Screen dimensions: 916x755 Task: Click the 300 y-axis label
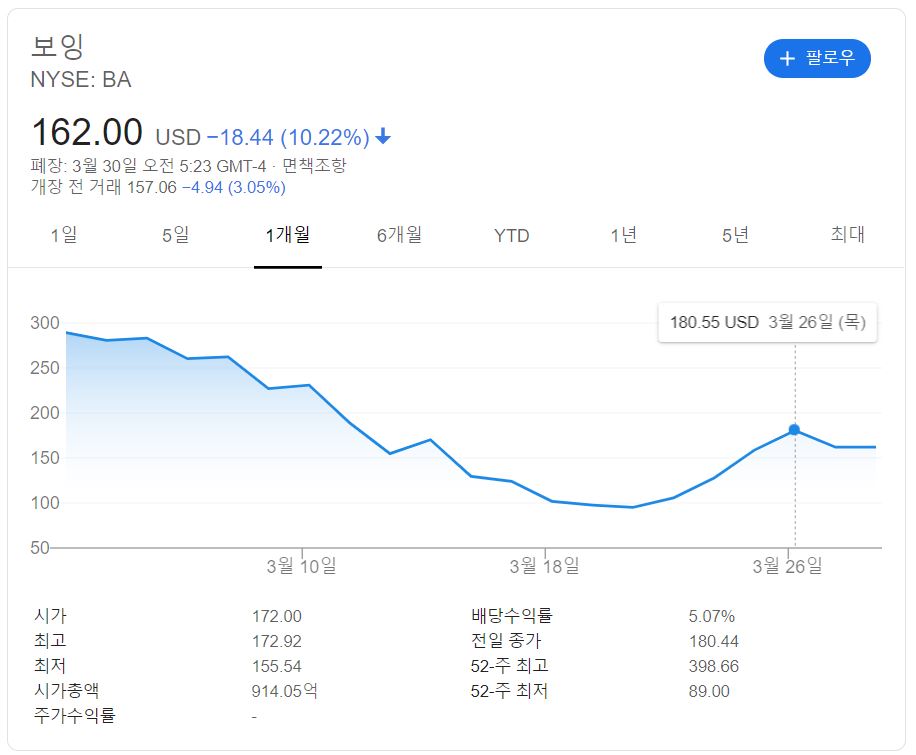click(x=45, y=323)
